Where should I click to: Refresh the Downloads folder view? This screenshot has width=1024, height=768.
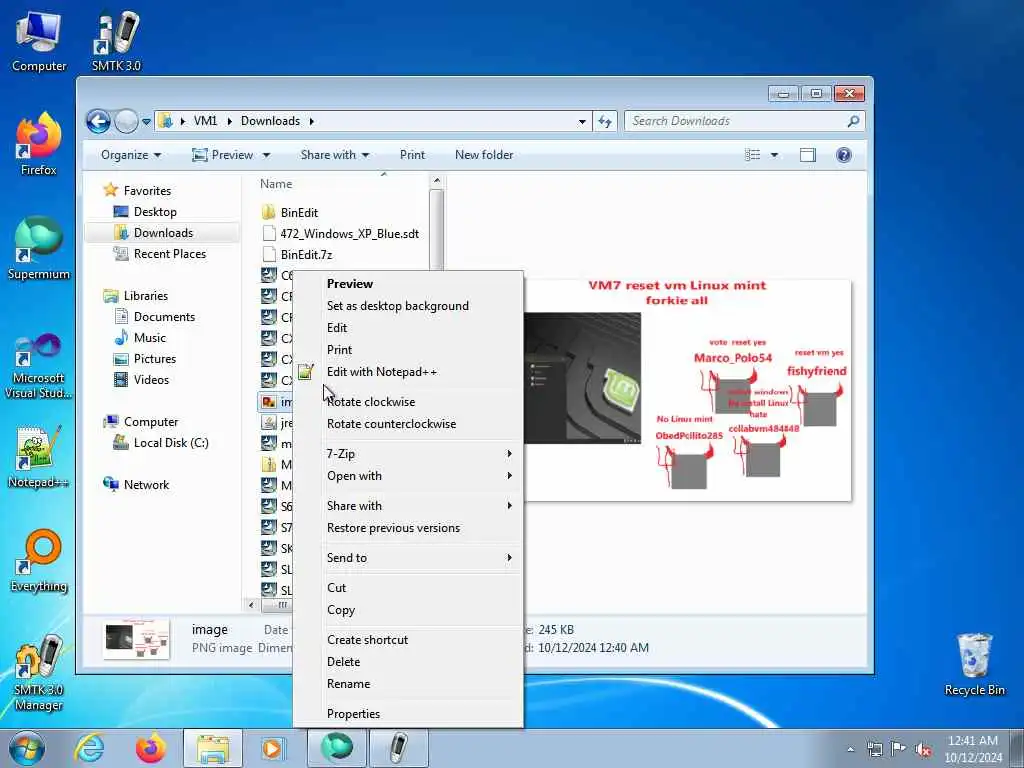[x=605, y=121]
